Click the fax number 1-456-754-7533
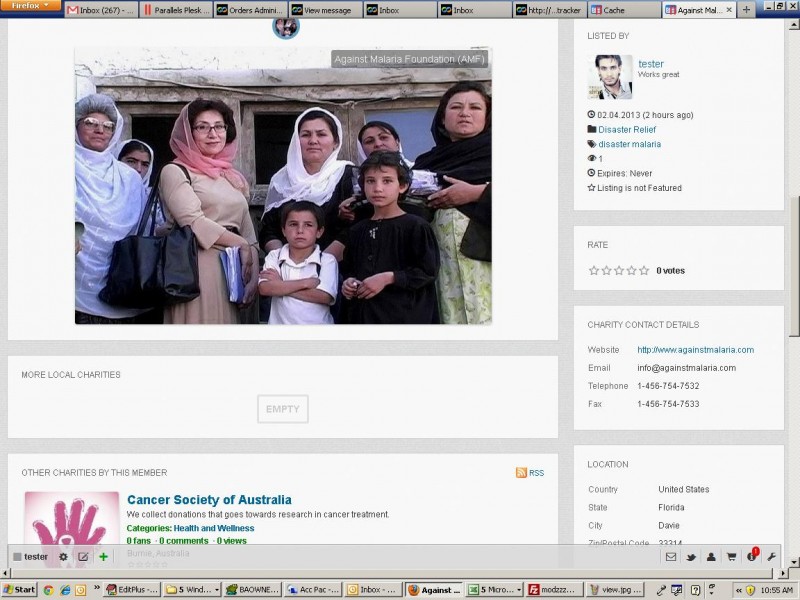The height and width of the screenshot is (600, 800). coord(668,404)
